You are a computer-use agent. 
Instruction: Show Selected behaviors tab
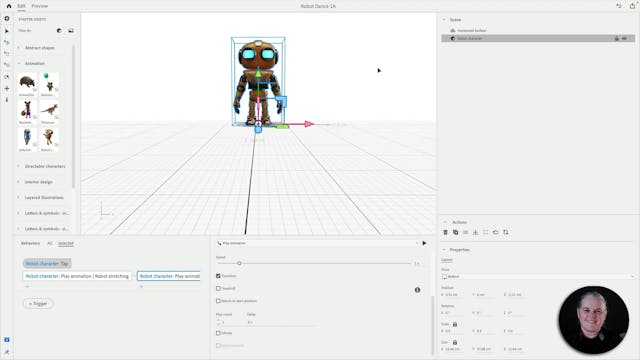66,243
